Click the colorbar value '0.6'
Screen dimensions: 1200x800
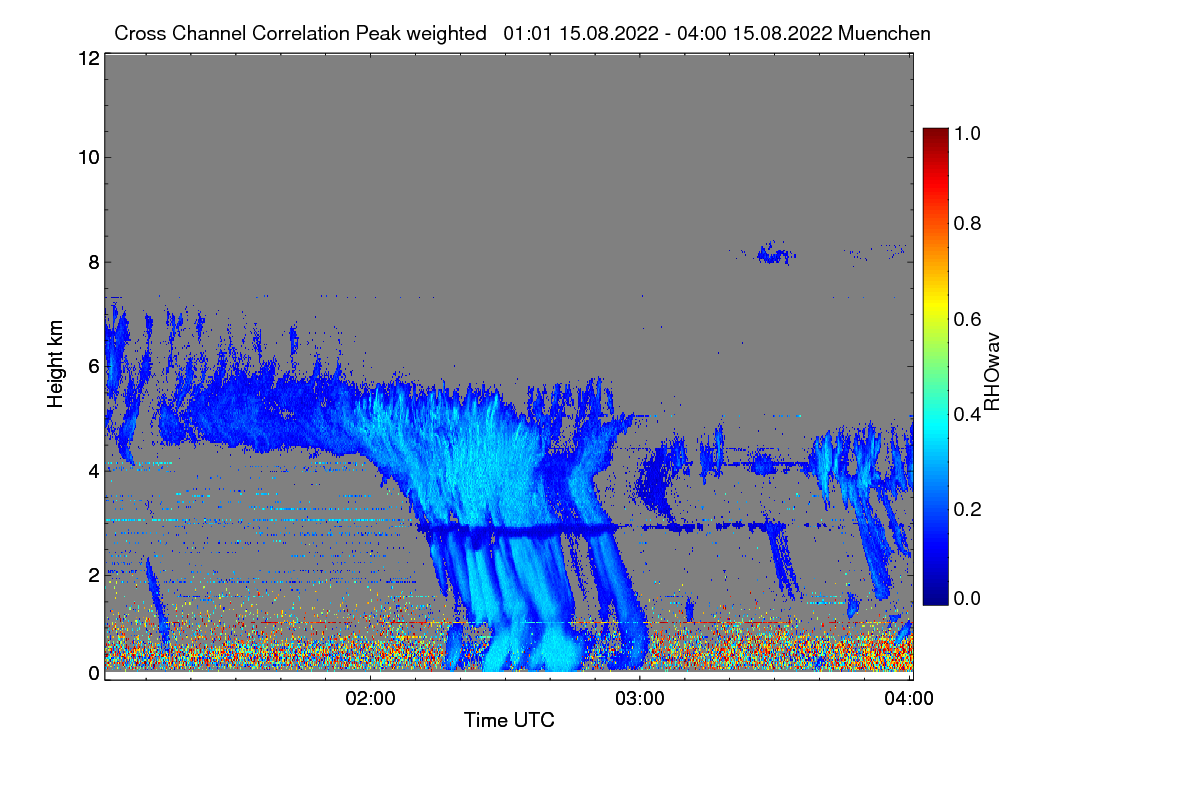coord(967,318)
